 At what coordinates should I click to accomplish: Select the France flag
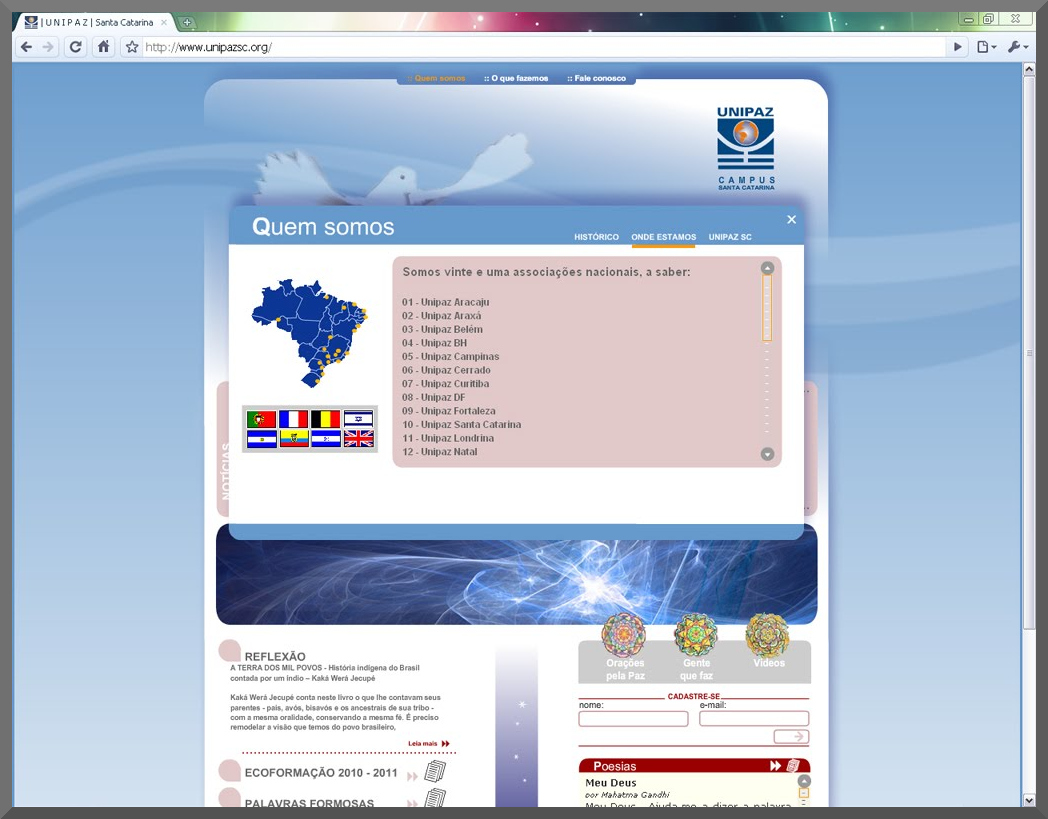click(293, 419)
